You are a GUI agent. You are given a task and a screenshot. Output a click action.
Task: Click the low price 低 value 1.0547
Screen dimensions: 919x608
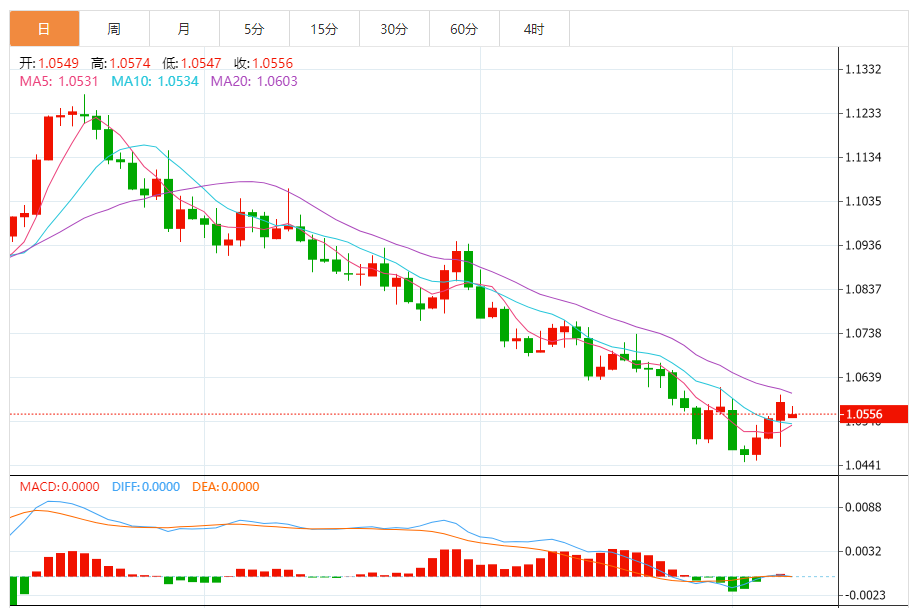click(x=201, y=63)
